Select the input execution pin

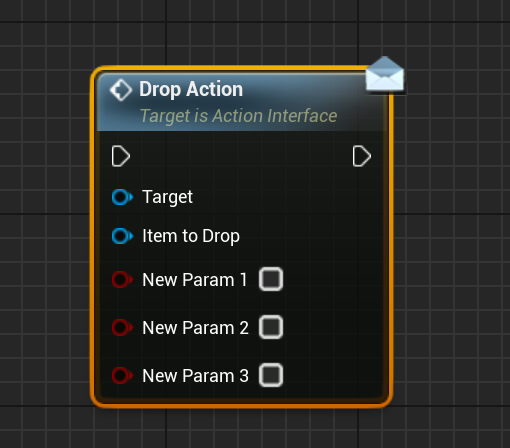click(120, 156)
